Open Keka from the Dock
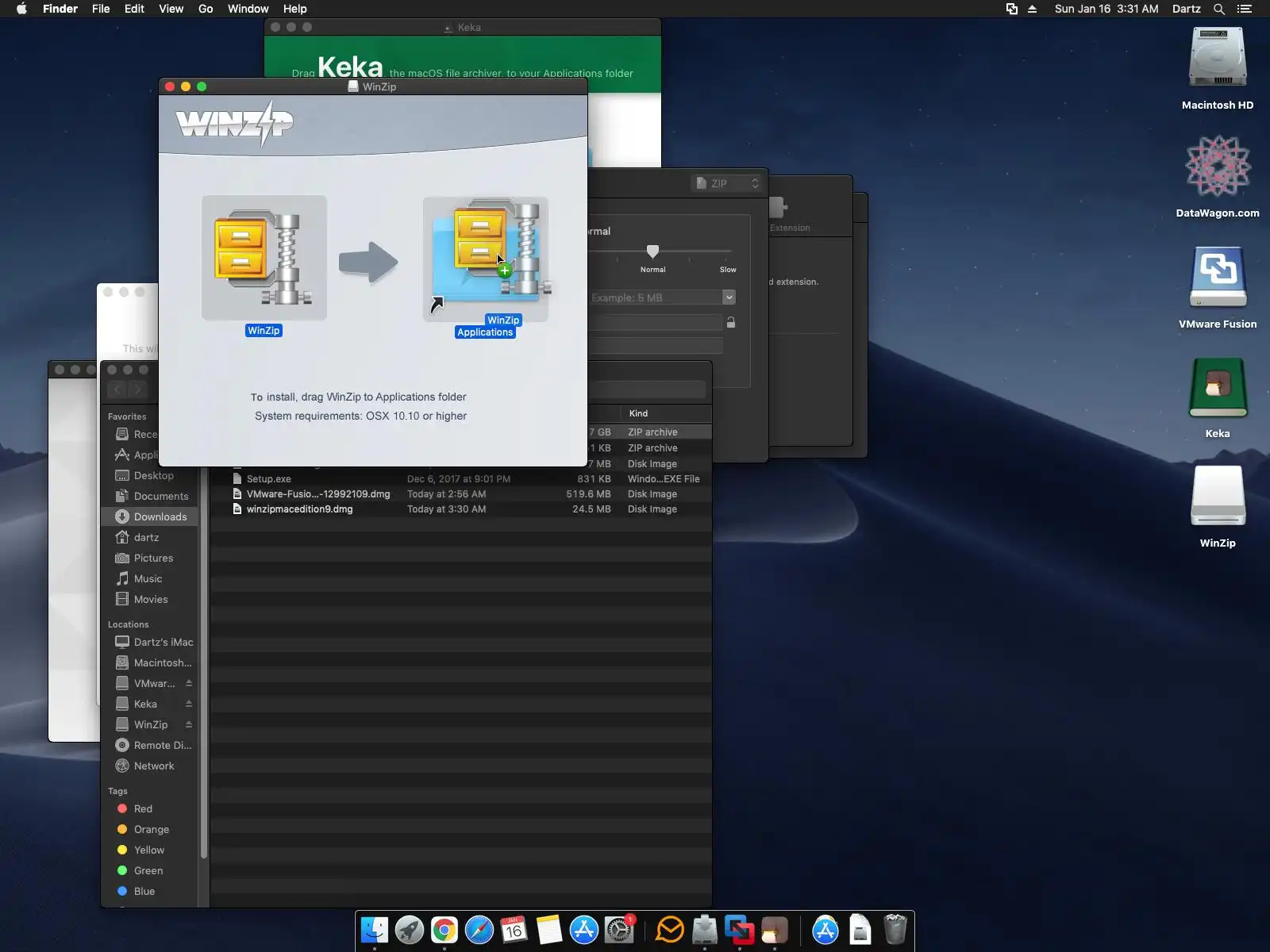The width and height of the screenshot is (1270, 952). tap(775, 930)
